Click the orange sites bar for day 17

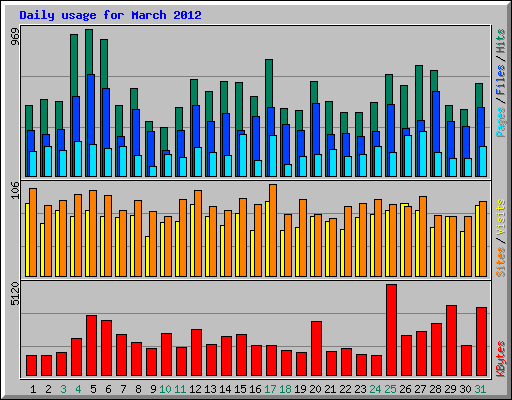[x=273, y=230]
